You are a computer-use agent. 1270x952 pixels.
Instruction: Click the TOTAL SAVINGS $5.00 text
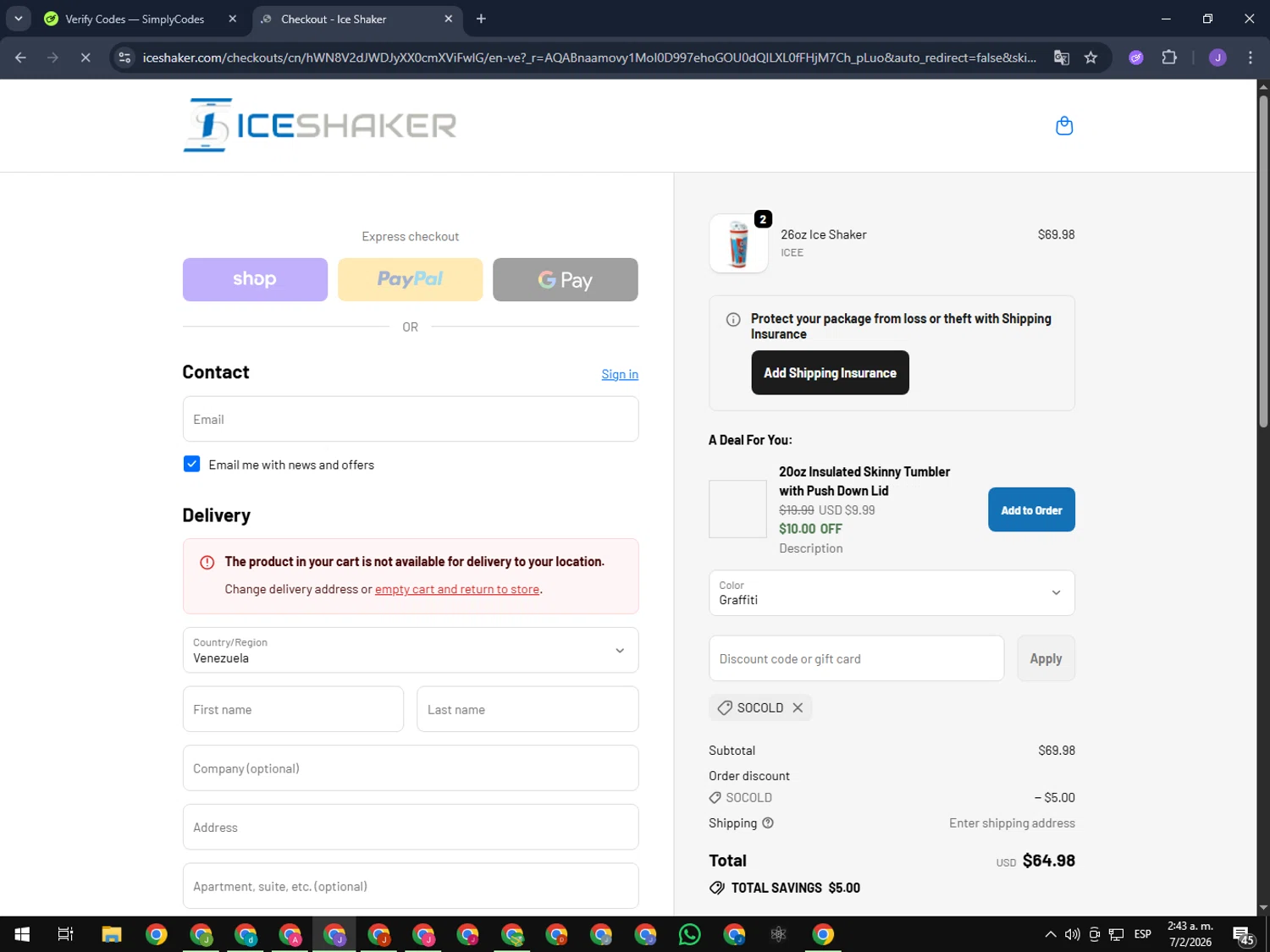pyautogui.click(x=795, y=888)
